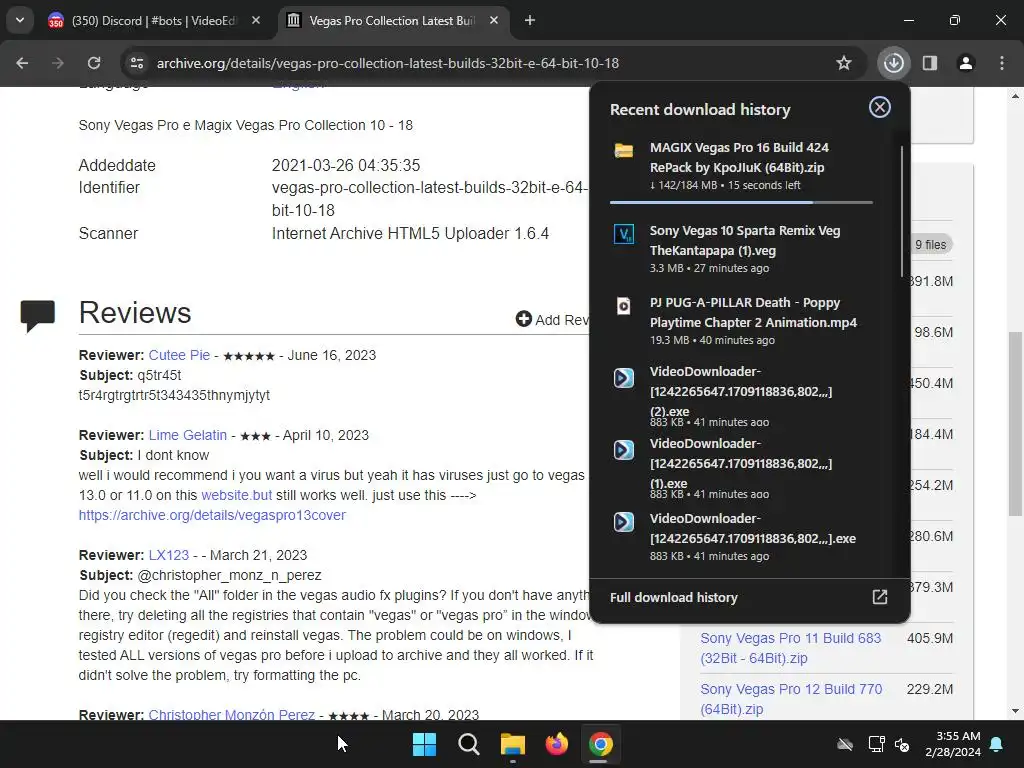Download Sony Vegas Pro 12 Build 770 zip
1024x768 pixels.
pyautogui.click(x=791, y=699)
